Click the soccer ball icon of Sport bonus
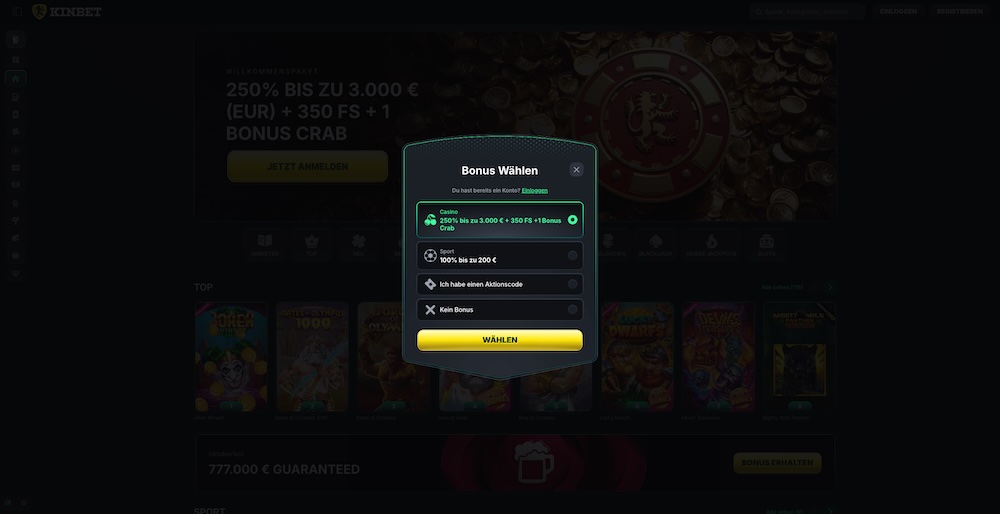This screenshot has width=1000, height=514. pos(430,256)
